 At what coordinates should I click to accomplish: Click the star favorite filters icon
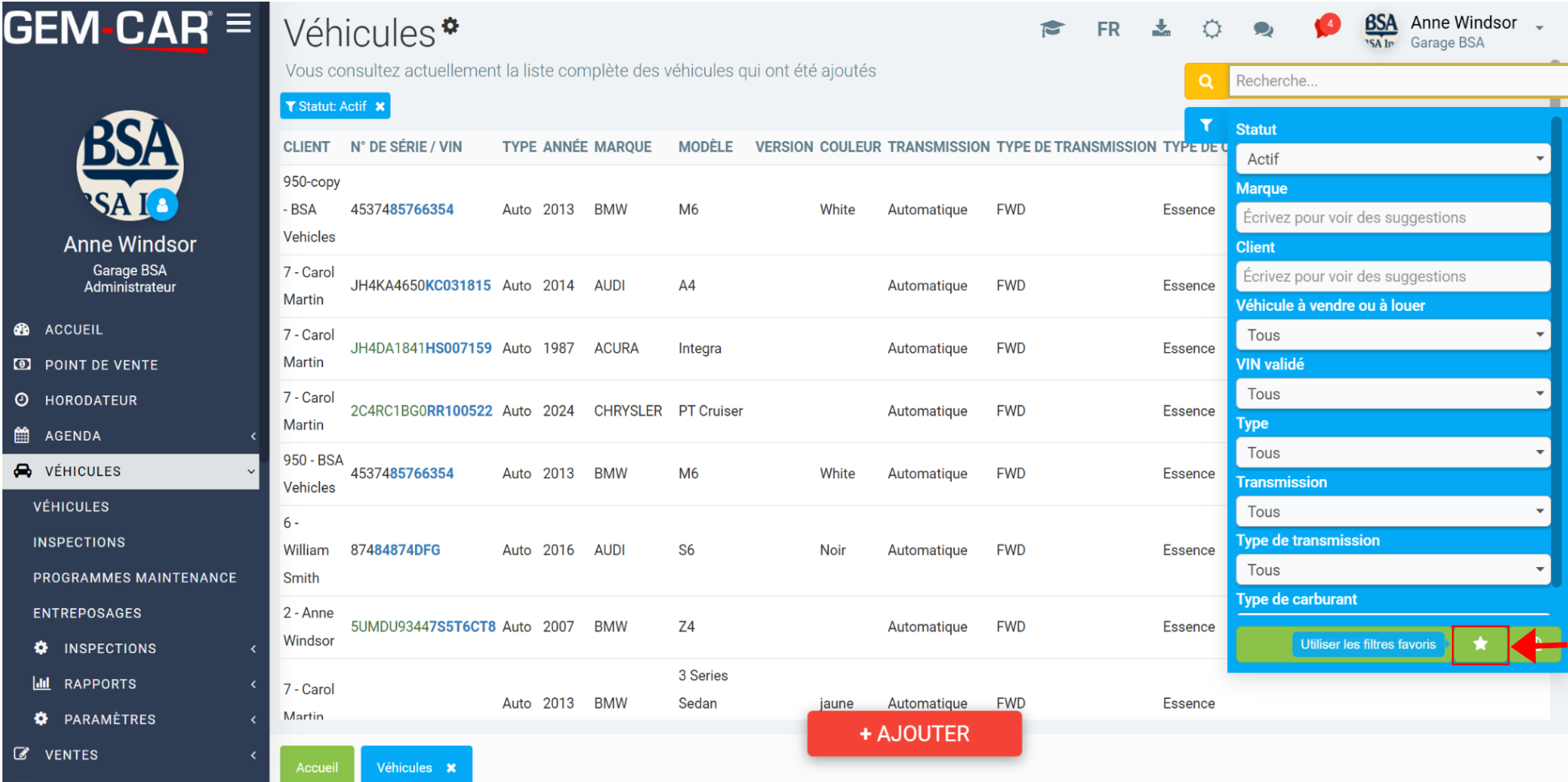click(1480, 644)
